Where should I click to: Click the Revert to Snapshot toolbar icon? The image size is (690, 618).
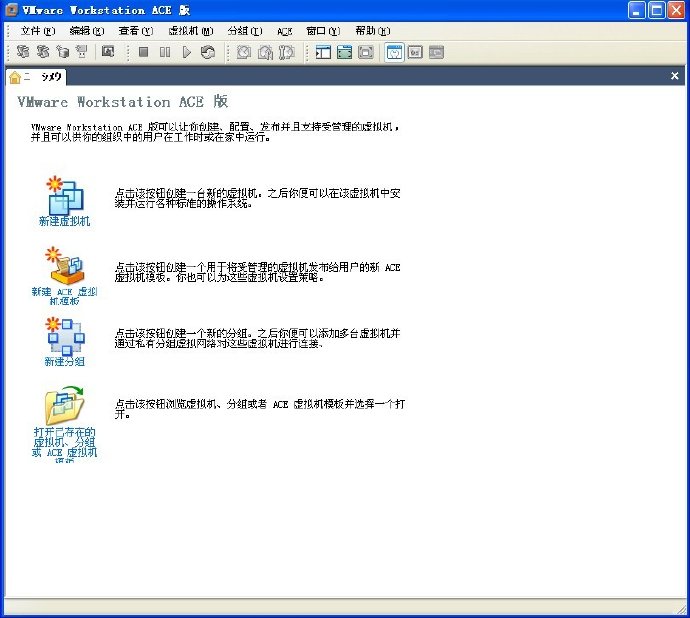tap(265, 52)
